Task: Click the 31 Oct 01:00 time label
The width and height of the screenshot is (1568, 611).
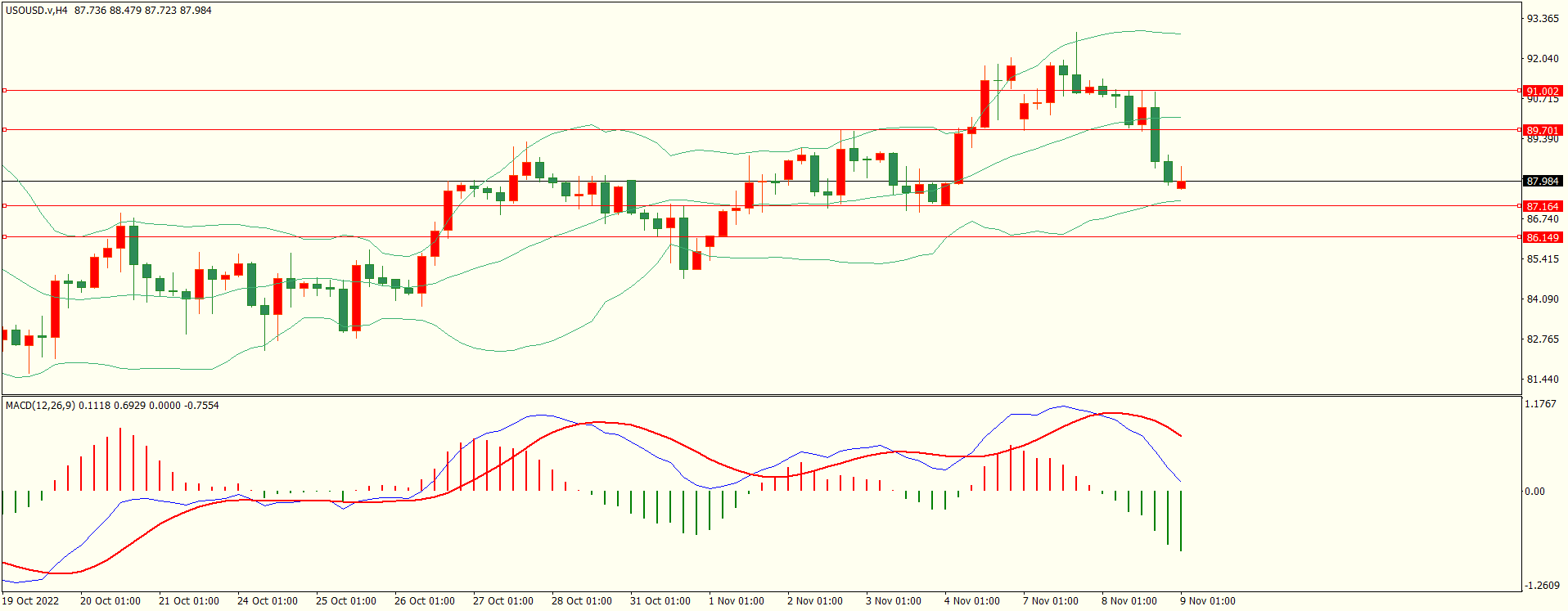Action: [660, 601]
